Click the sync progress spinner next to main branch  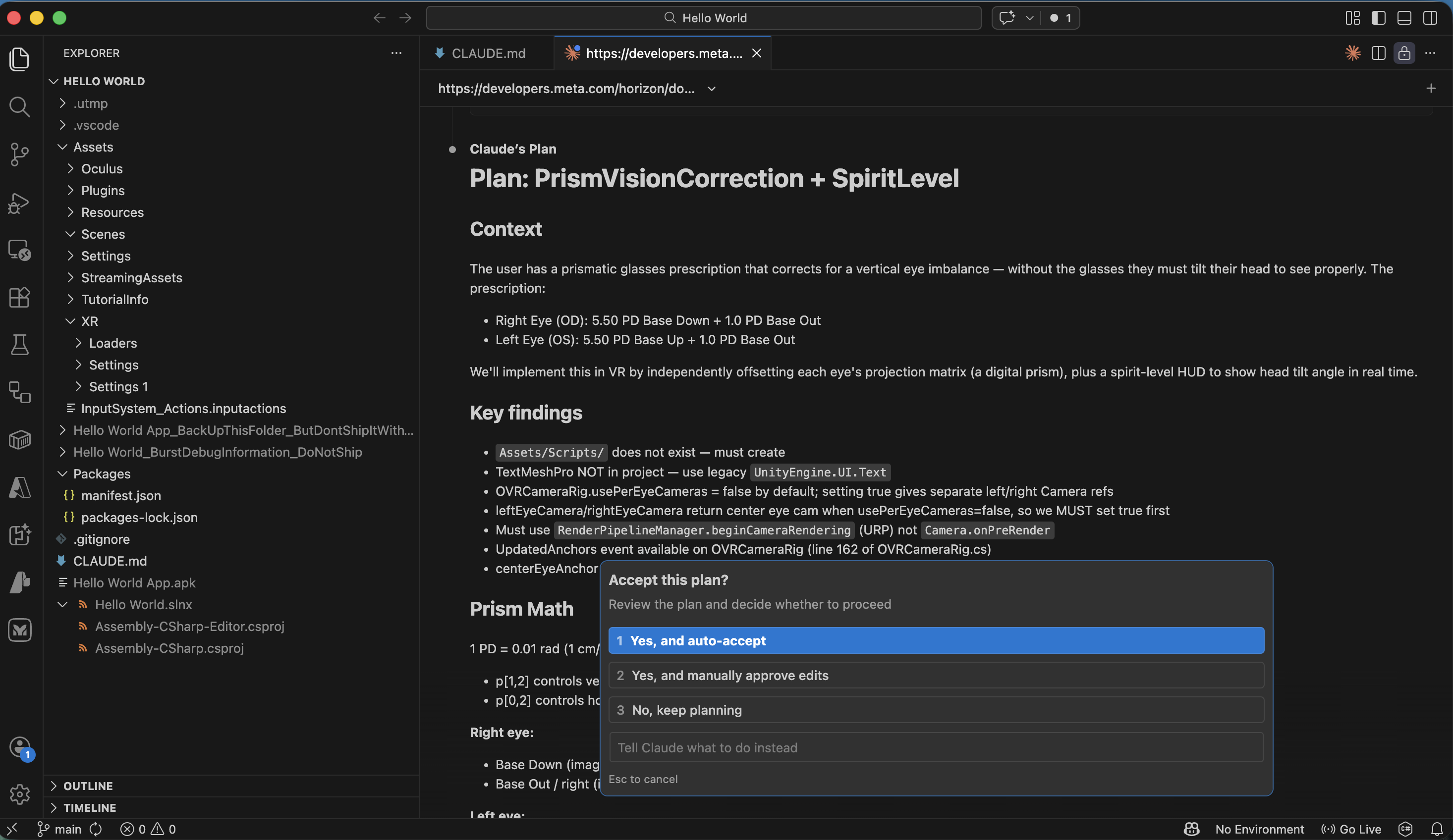[96, 830]
